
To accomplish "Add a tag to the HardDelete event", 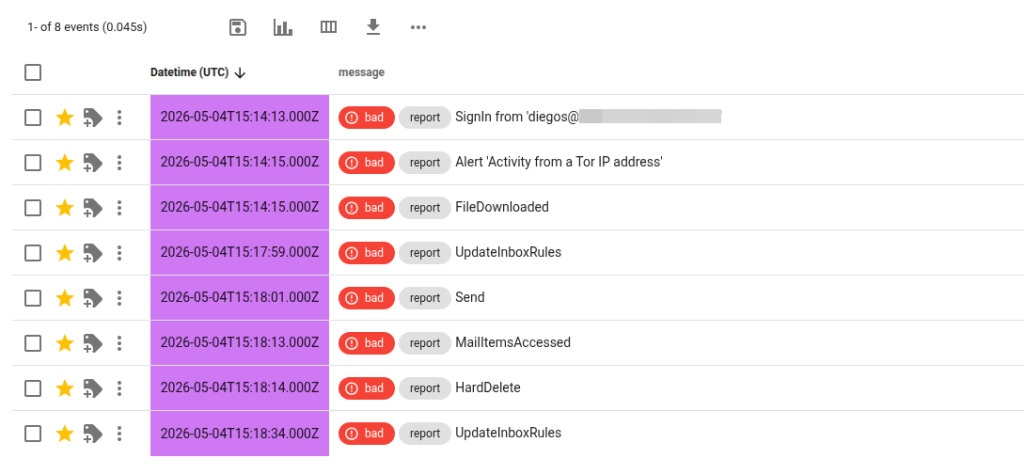I will 93,389.
